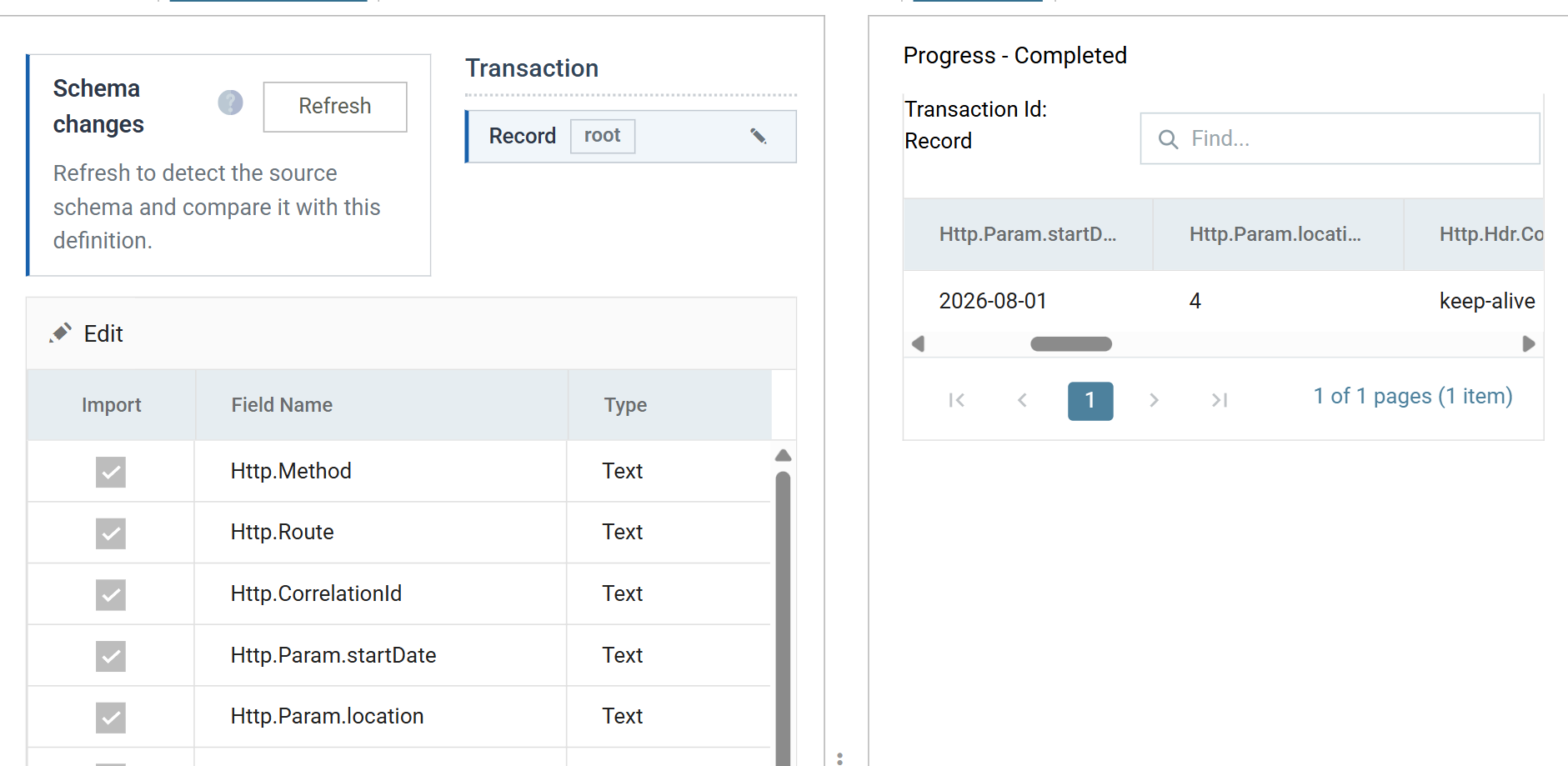Select the Http.Param.startDate field name
This screenshot has width=1568, height=766.
[x=333, y=655]
